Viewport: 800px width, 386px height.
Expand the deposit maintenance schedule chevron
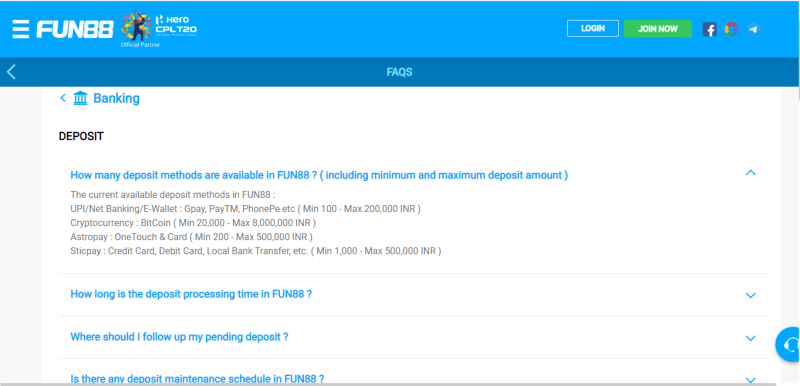(750, 380)
